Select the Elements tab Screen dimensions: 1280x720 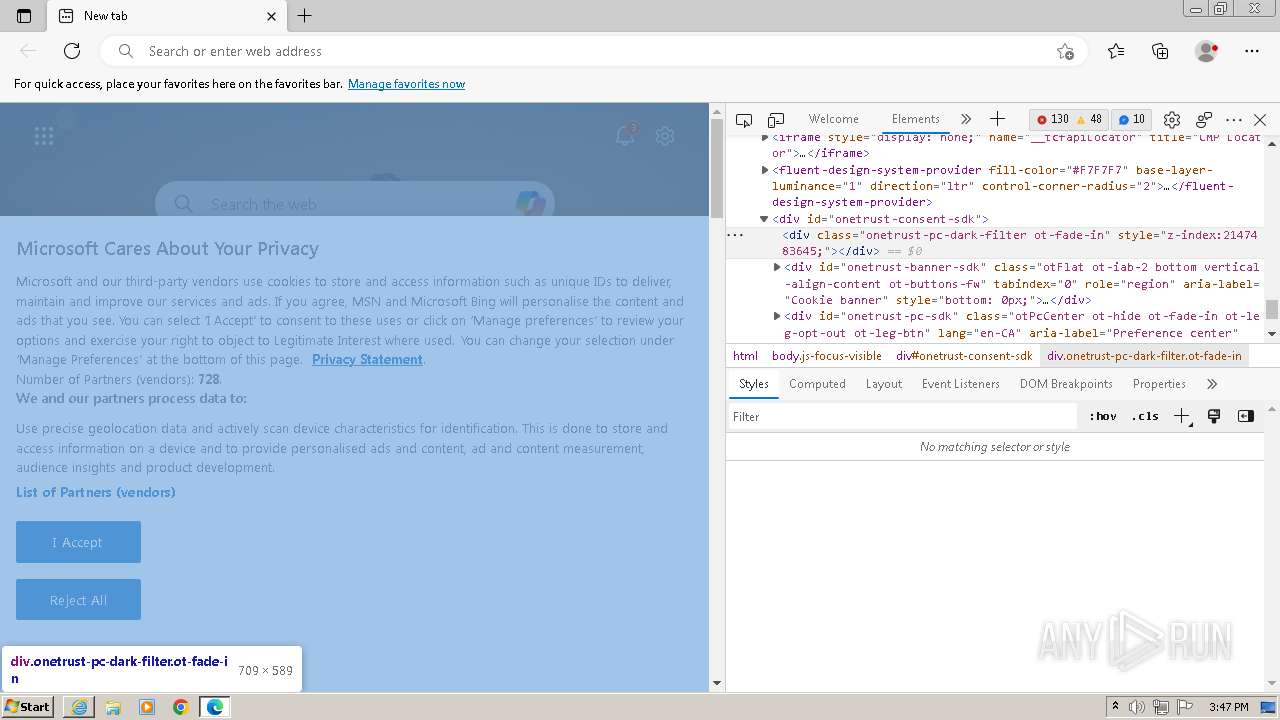(916, 119)
